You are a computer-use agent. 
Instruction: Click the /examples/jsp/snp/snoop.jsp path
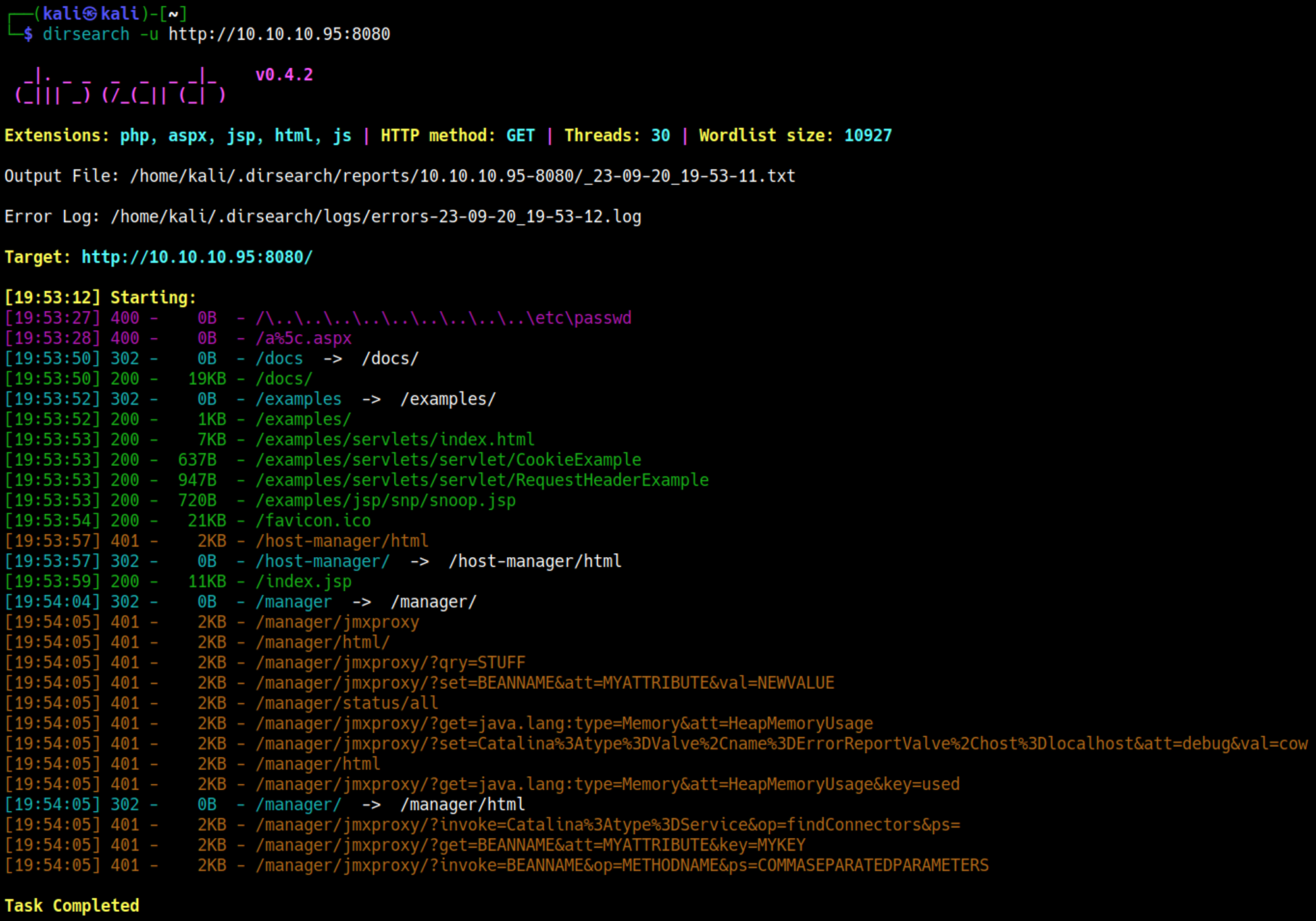click(386, 501)
